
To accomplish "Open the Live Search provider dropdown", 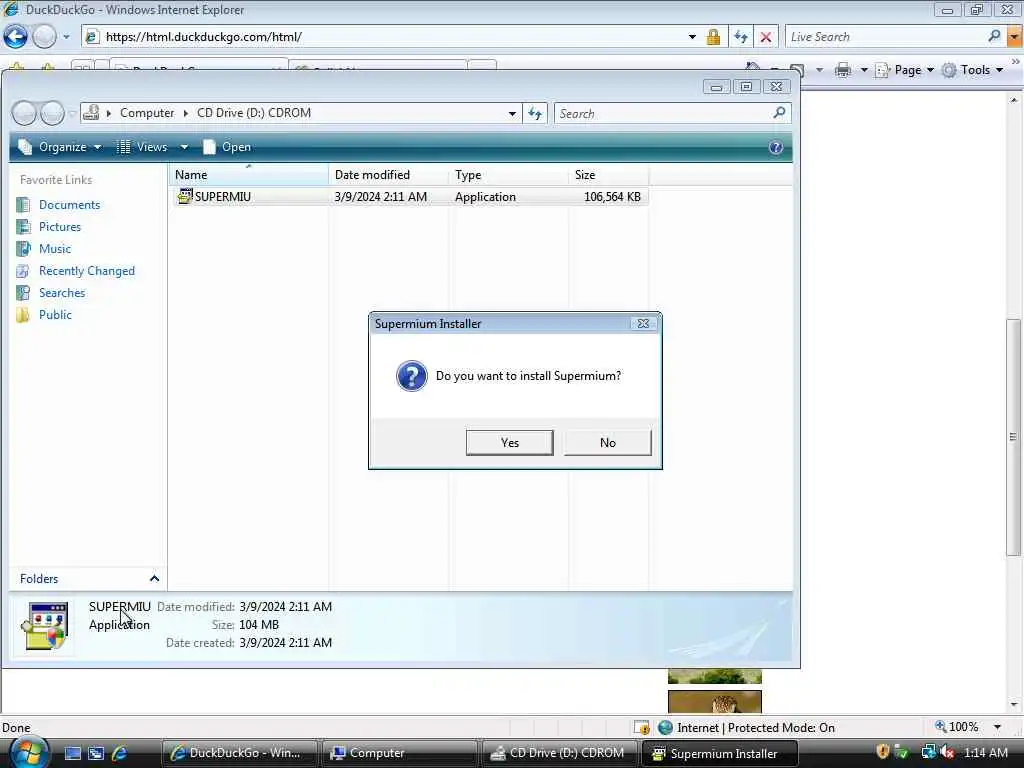I will tap(1015, 37).
